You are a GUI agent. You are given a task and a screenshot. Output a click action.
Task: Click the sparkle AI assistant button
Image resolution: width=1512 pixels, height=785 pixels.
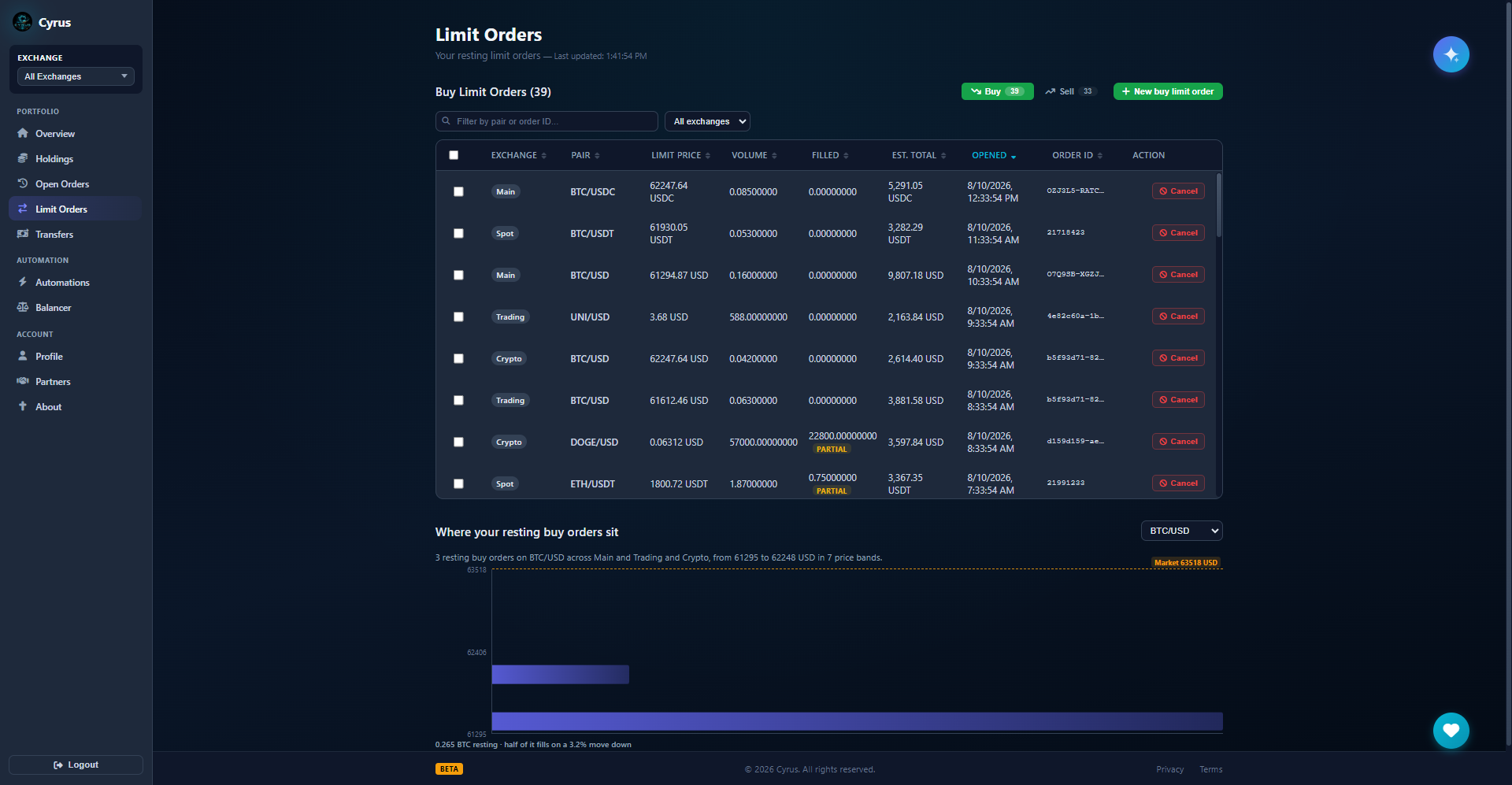1451,54
